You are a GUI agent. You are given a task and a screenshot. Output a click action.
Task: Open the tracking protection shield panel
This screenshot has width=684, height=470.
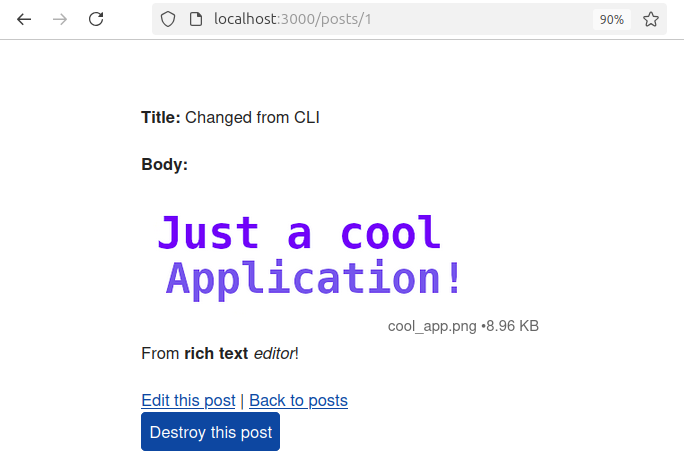pos(168,19)
